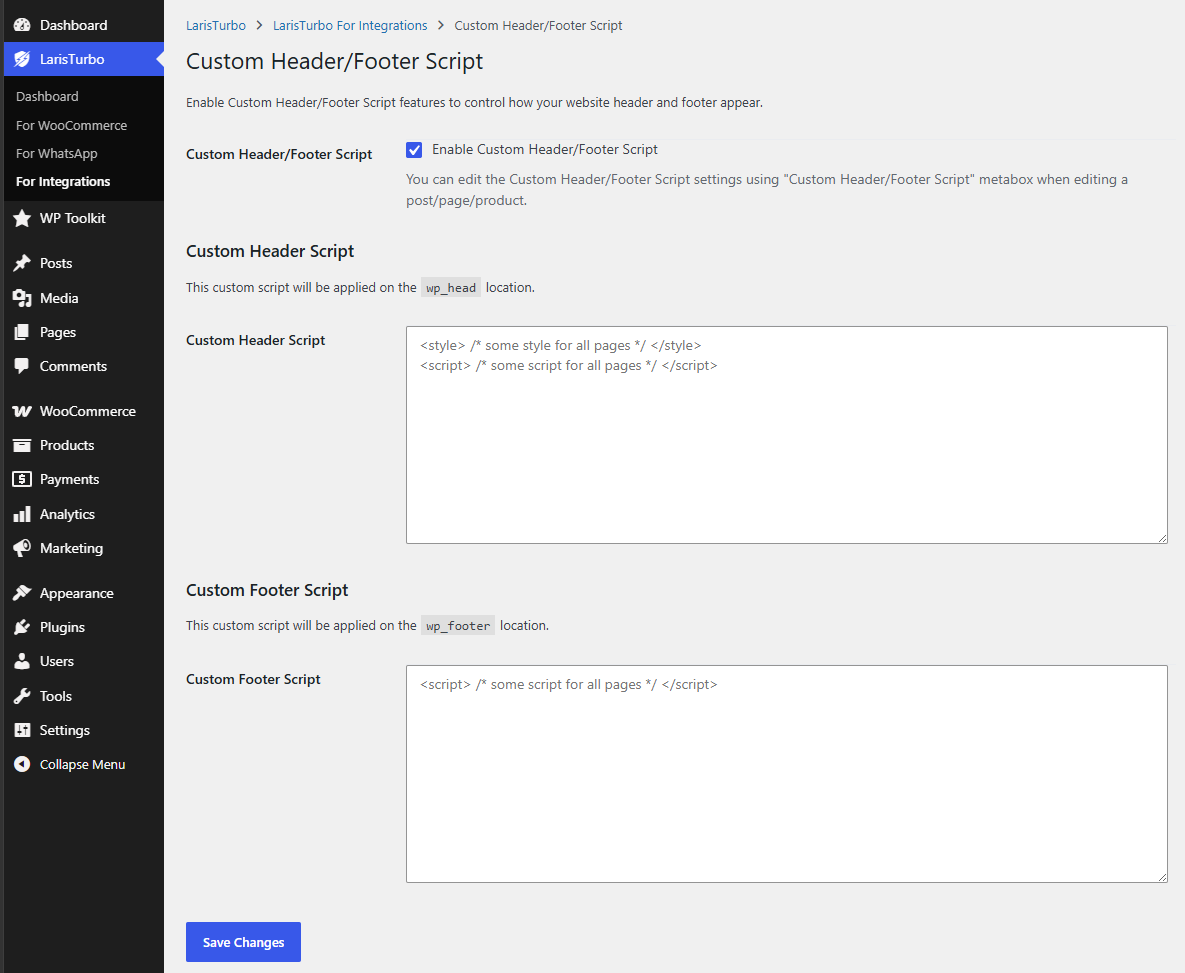Viewport: 1185px width, 973px height.
Task: Open the WP Toolkit menu label
Action: pyautogui.click(x=73, y=218)
